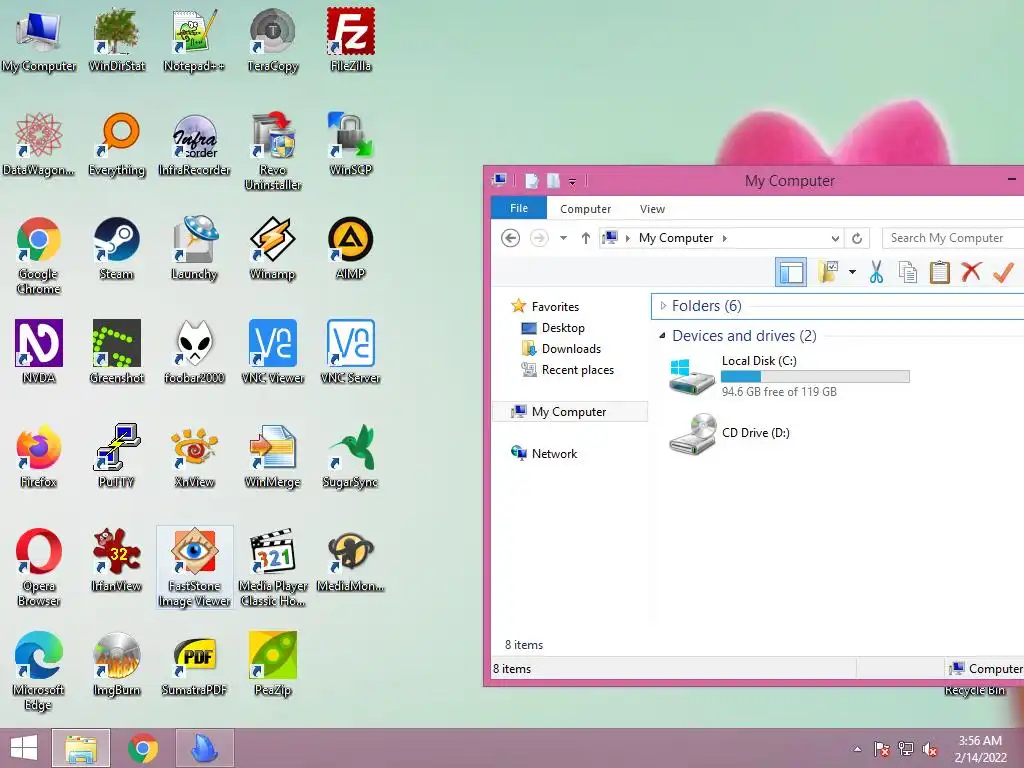The width and height of the screenshot is (1024, 768).
Task: Click Local Disk C usage bar
Action: 815,376
